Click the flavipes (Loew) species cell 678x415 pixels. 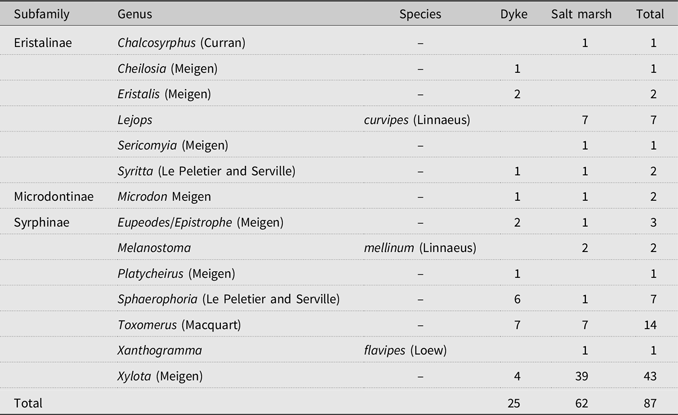[x=406, y=351]
